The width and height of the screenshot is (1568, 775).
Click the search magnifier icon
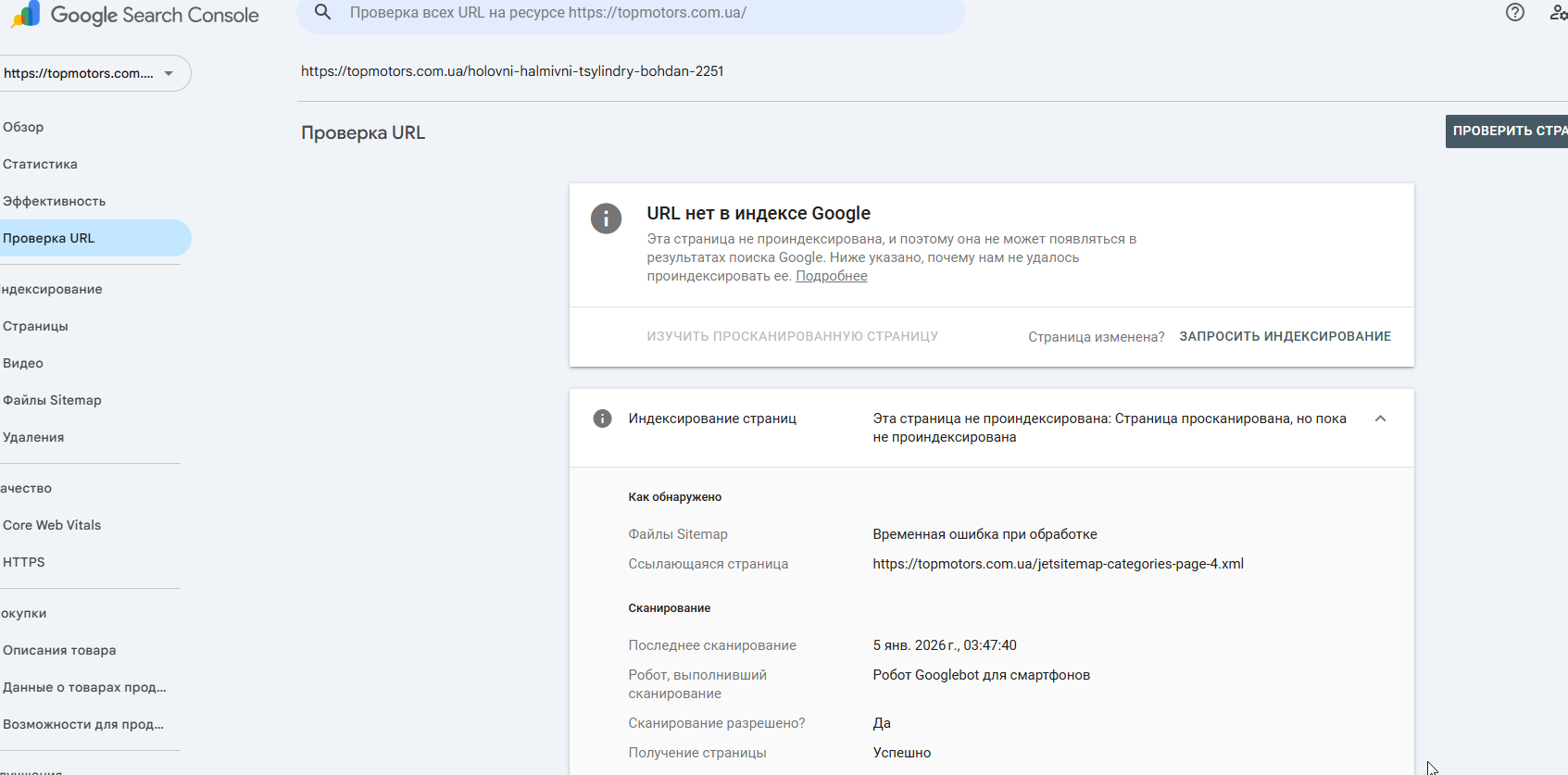(x=322, y=12)
